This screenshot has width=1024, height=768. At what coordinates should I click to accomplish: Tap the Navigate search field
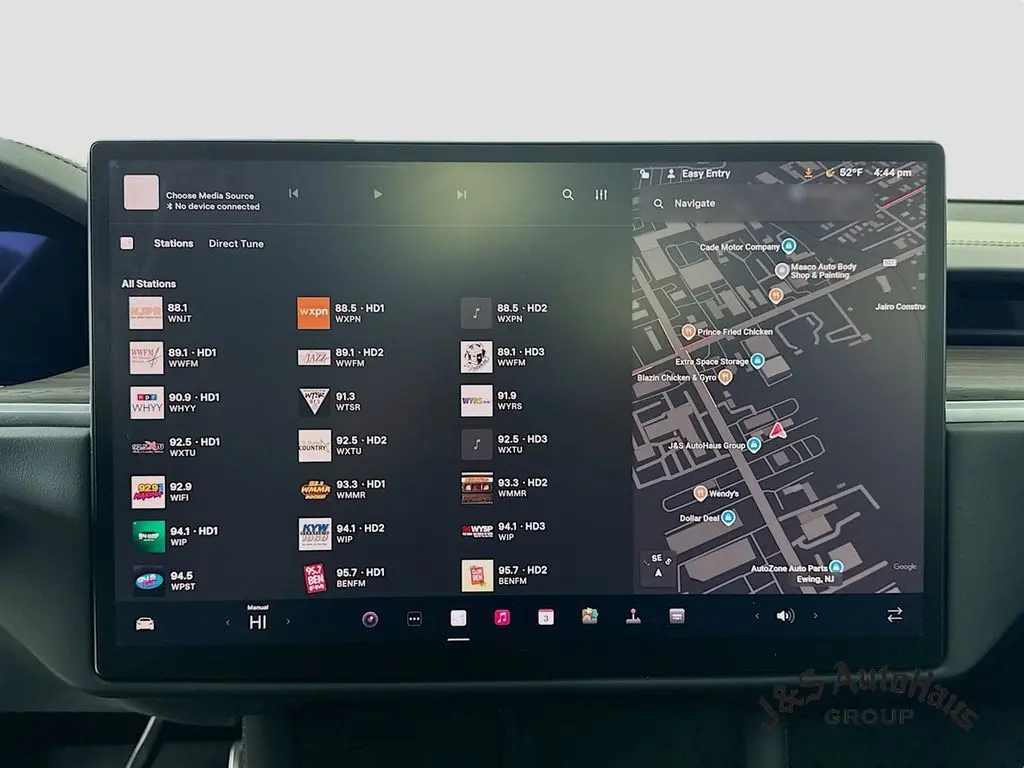(760, 203)
